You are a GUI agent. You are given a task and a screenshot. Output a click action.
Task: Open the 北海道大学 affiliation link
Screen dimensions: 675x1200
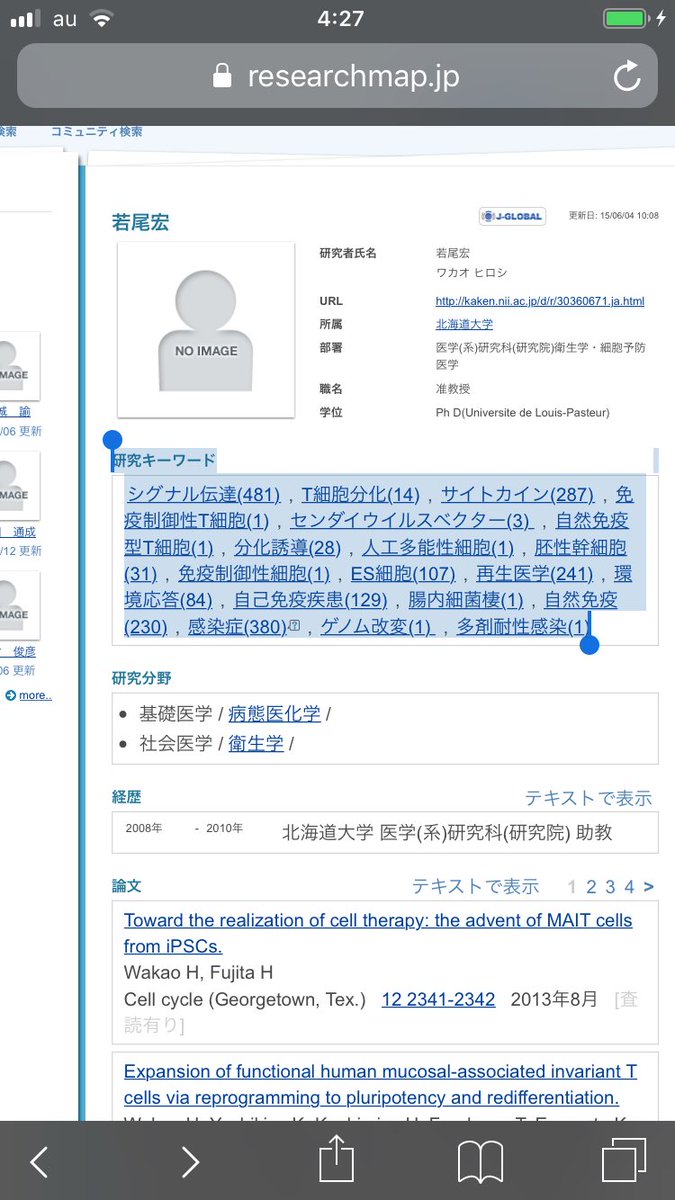coord(464,324)
